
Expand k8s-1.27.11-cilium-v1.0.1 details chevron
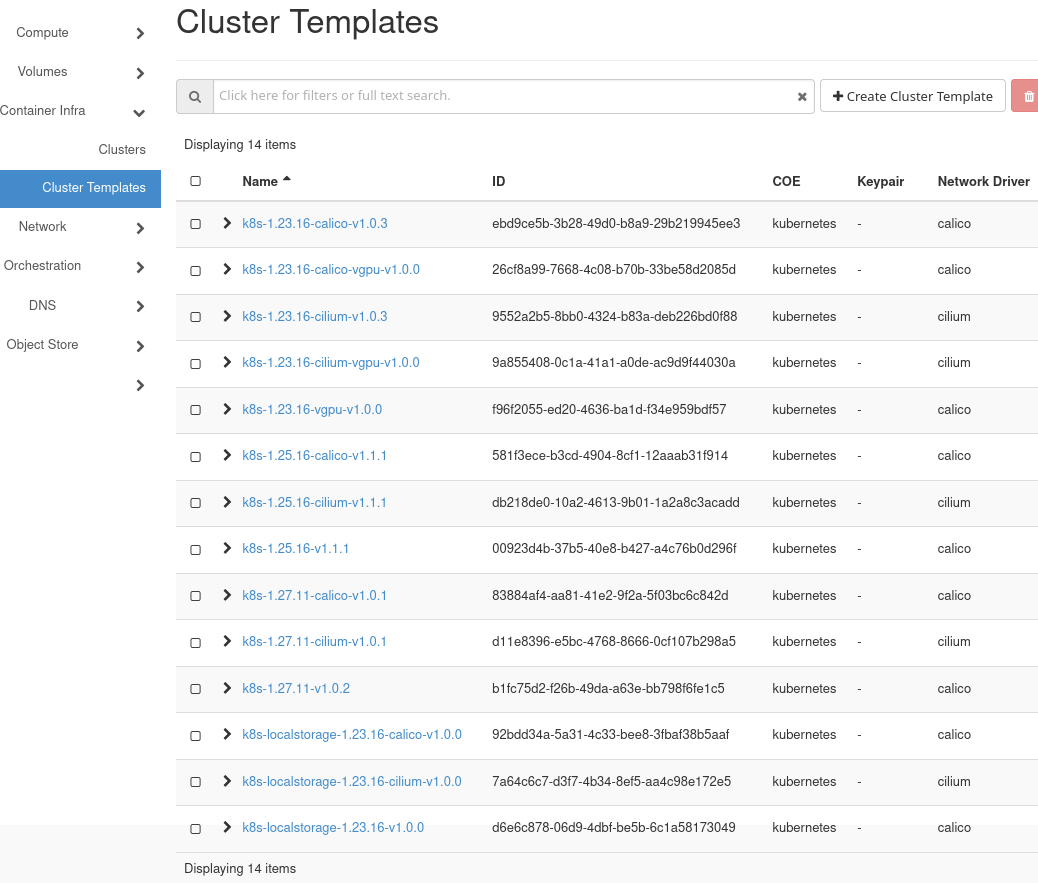point(227,641)
